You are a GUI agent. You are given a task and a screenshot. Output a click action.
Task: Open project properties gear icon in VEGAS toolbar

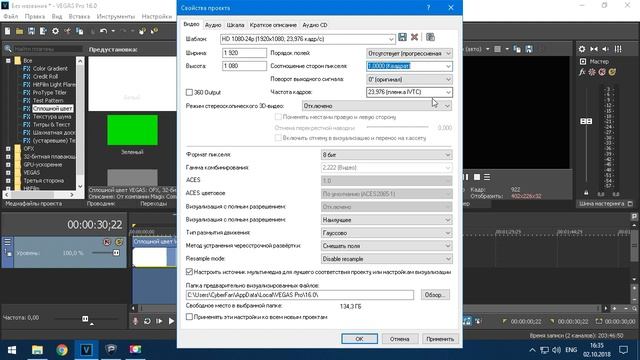pyautogui.click(x=55, y=31)
